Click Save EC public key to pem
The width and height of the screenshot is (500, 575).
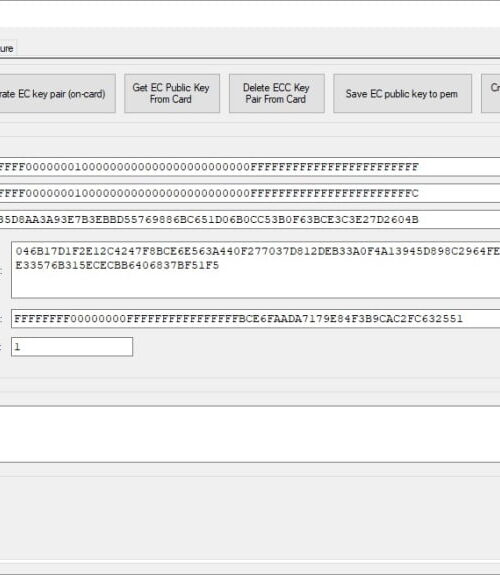point(402,94)
